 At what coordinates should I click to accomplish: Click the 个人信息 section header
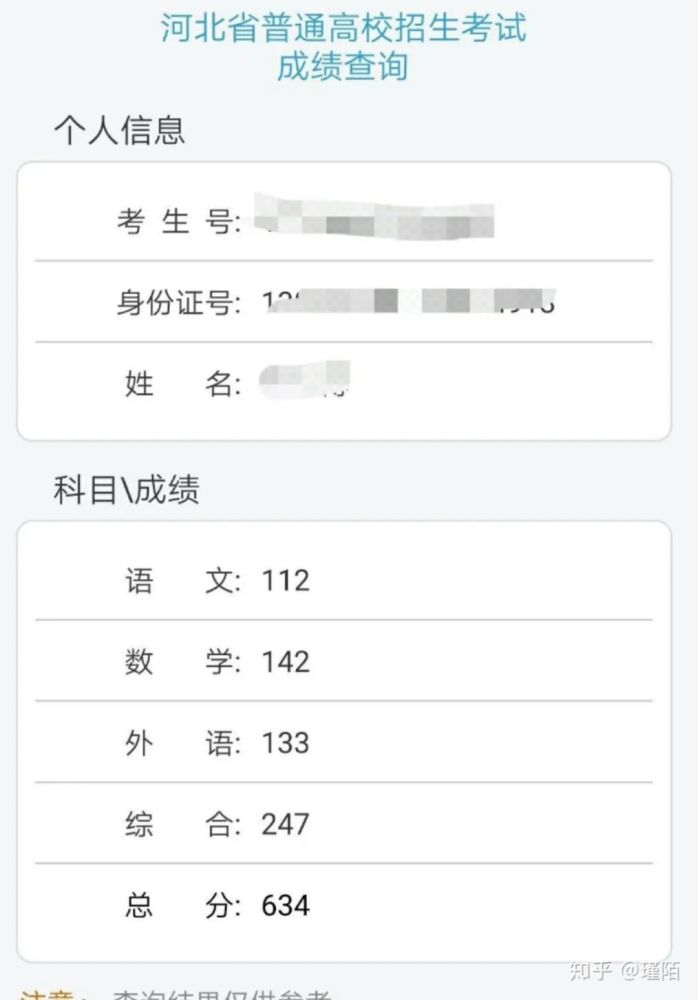119,129
